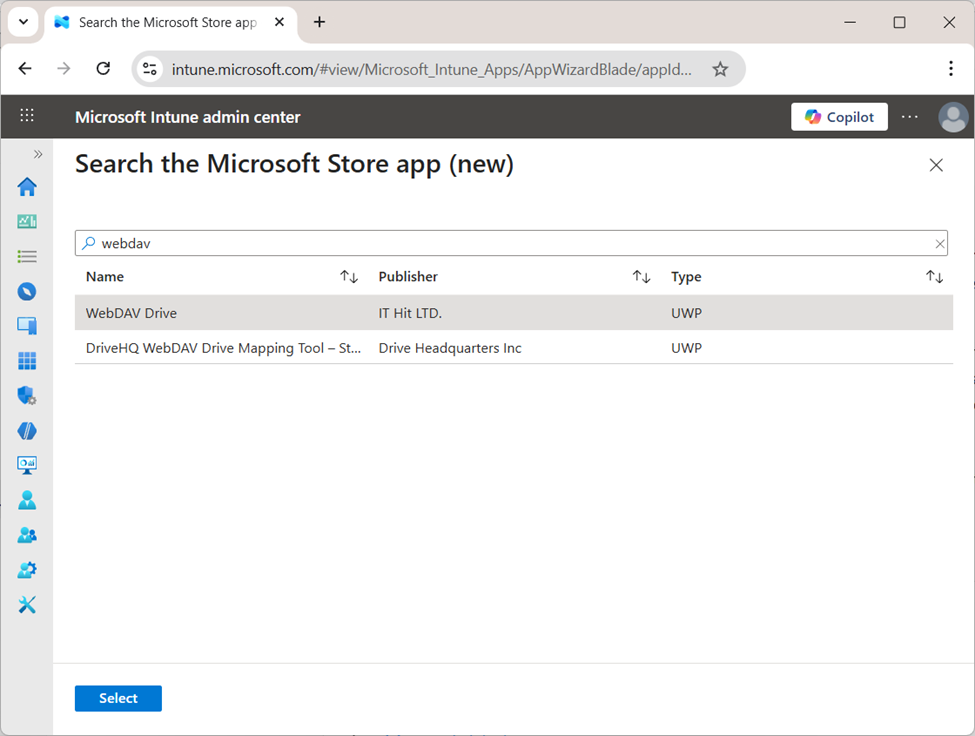Expand the collapsed navigation sidebar chevron

(38, 154)
